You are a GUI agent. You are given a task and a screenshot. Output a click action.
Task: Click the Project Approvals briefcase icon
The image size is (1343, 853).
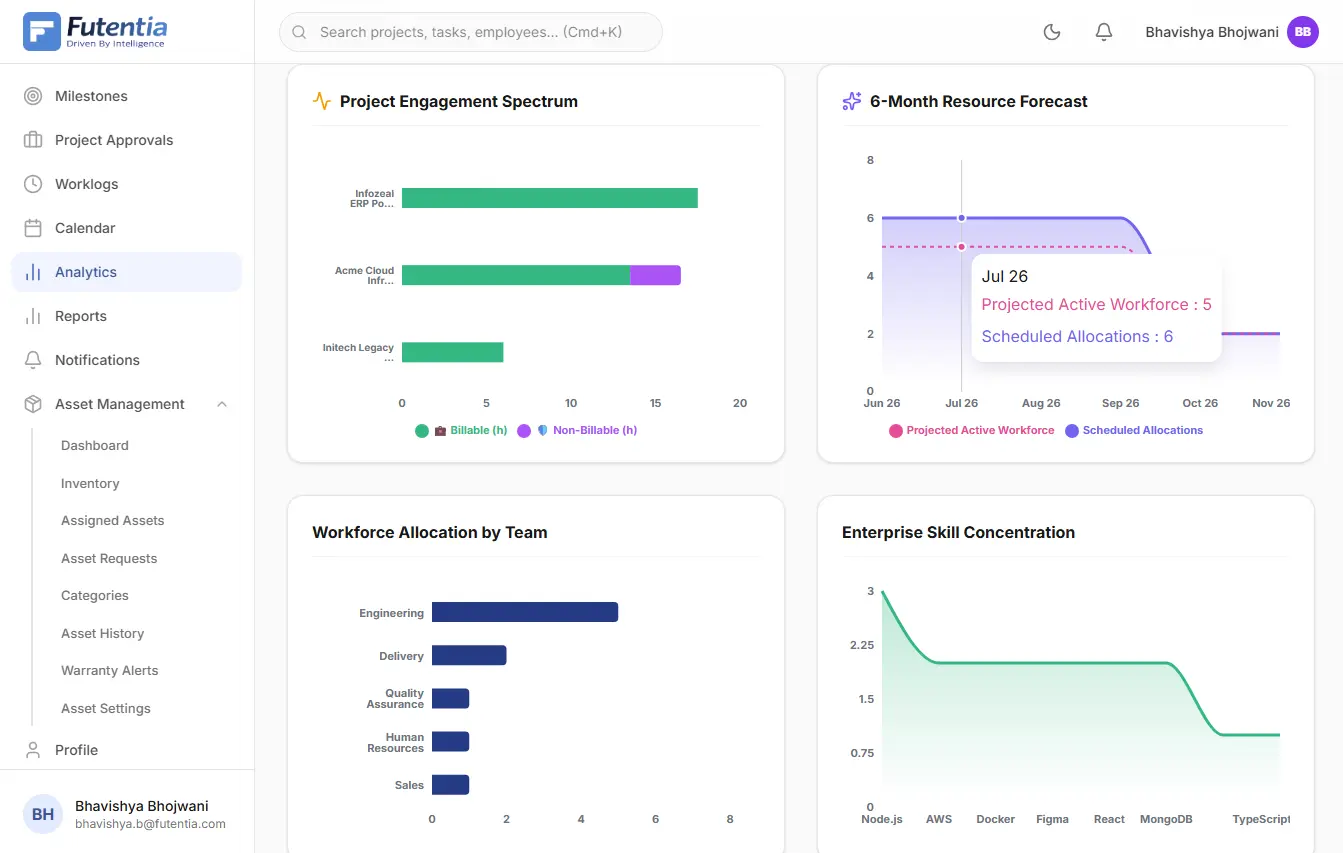click(33, 140)
